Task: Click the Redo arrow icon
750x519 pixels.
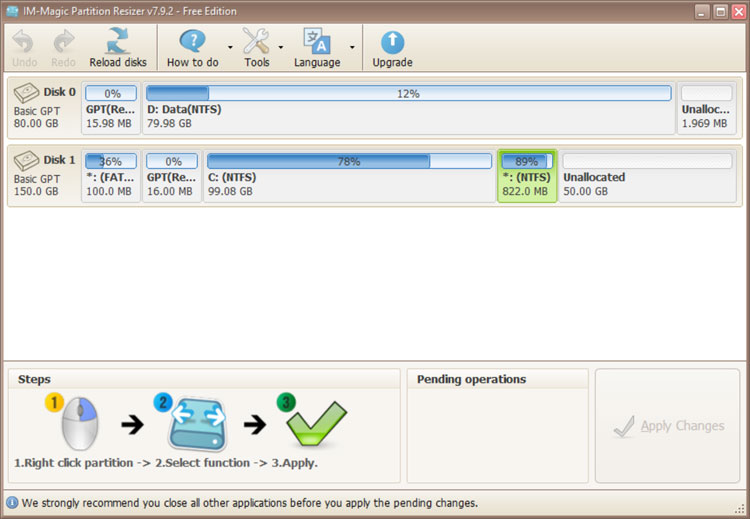Action: tap(64, 42)
